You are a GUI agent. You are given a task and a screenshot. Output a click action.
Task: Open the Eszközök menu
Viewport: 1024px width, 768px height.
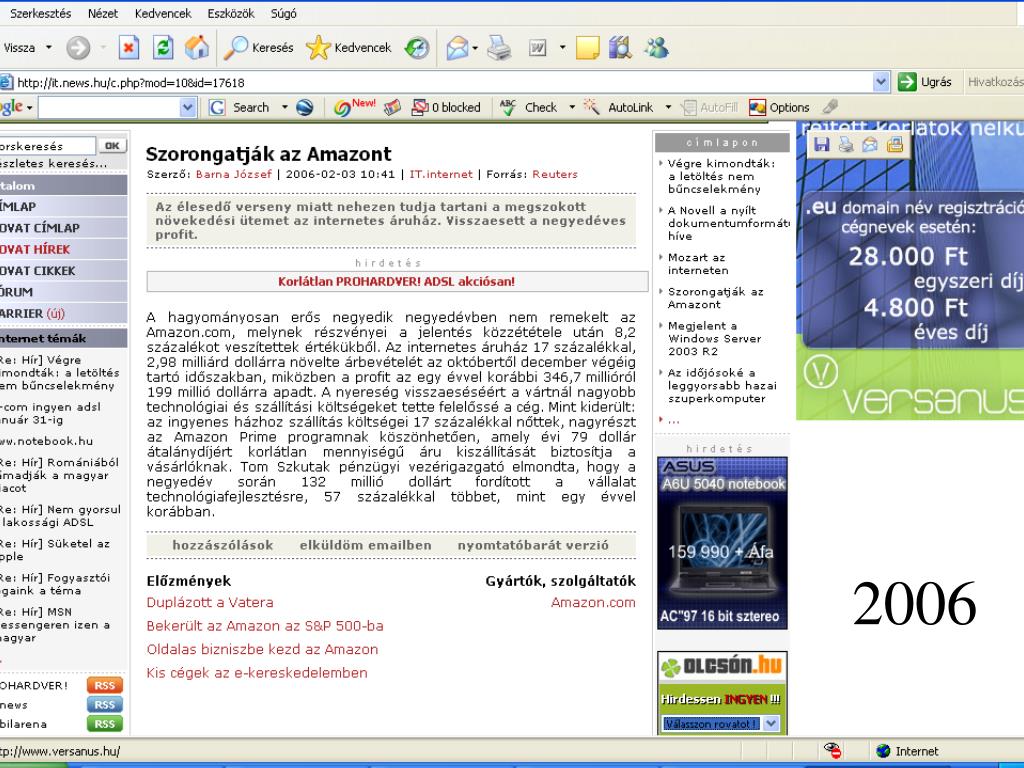(231, 13)
